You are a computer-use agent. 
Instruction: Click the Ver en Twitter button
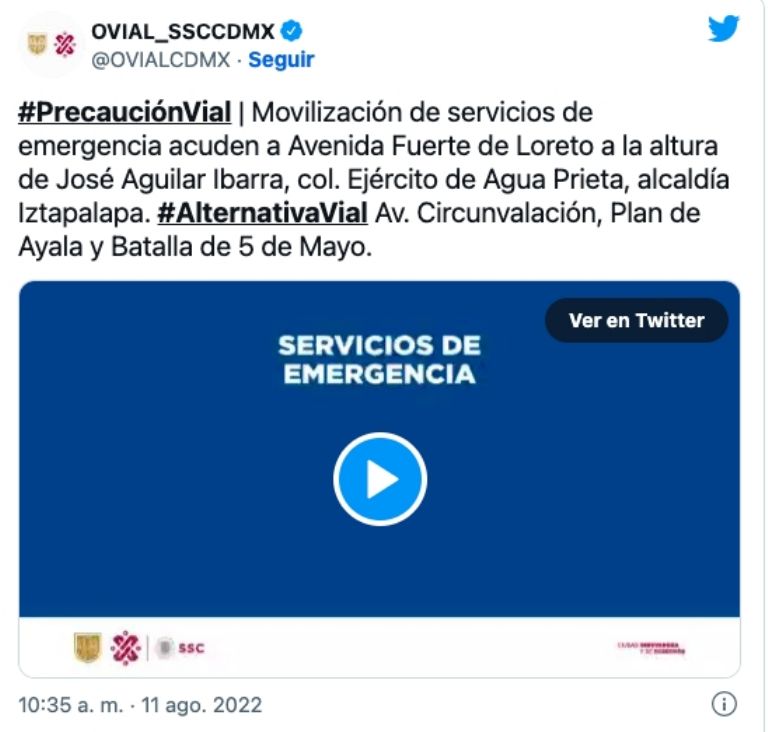click(636, 320)
